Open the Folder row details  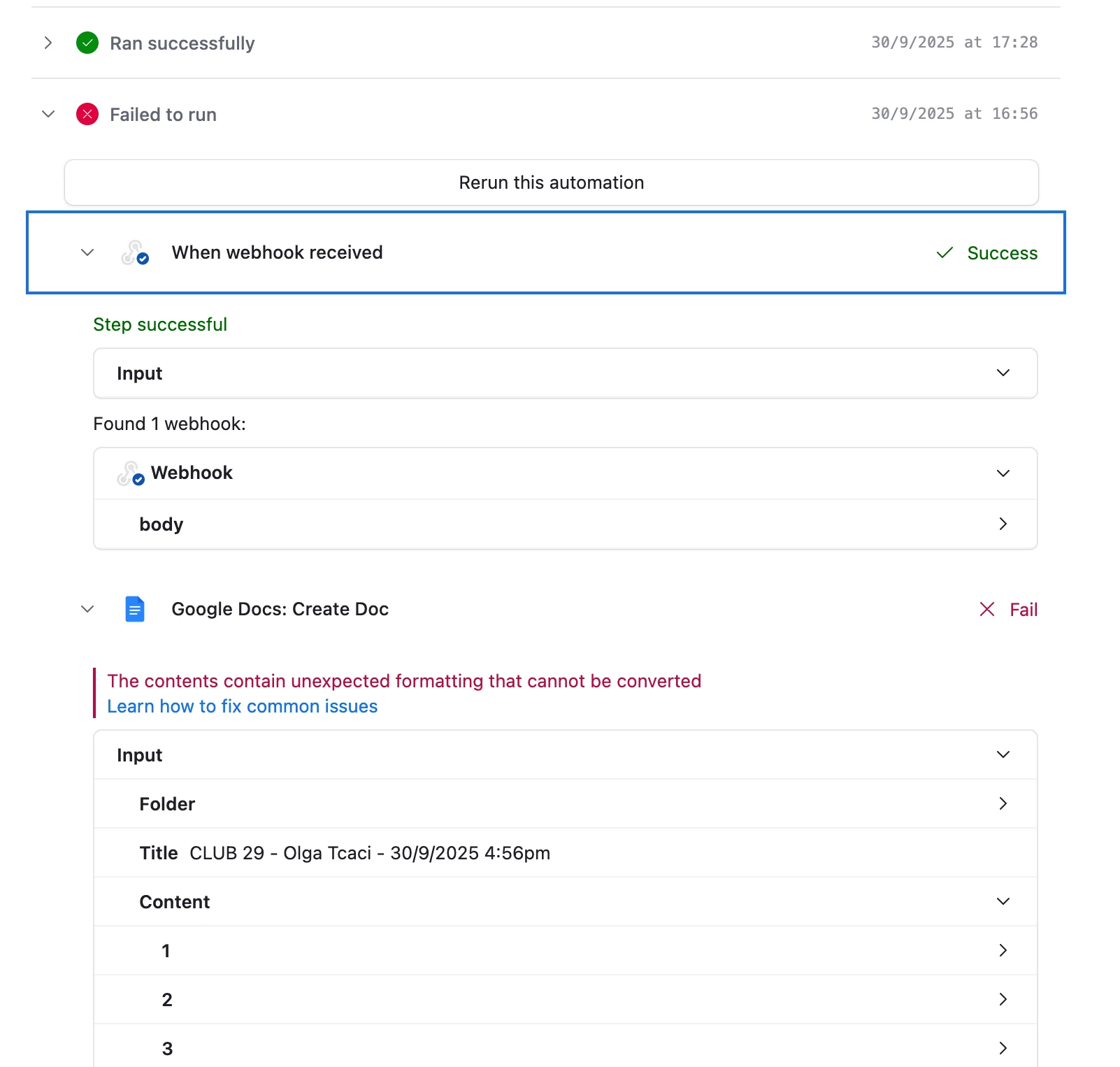(x=1003, y=803)
